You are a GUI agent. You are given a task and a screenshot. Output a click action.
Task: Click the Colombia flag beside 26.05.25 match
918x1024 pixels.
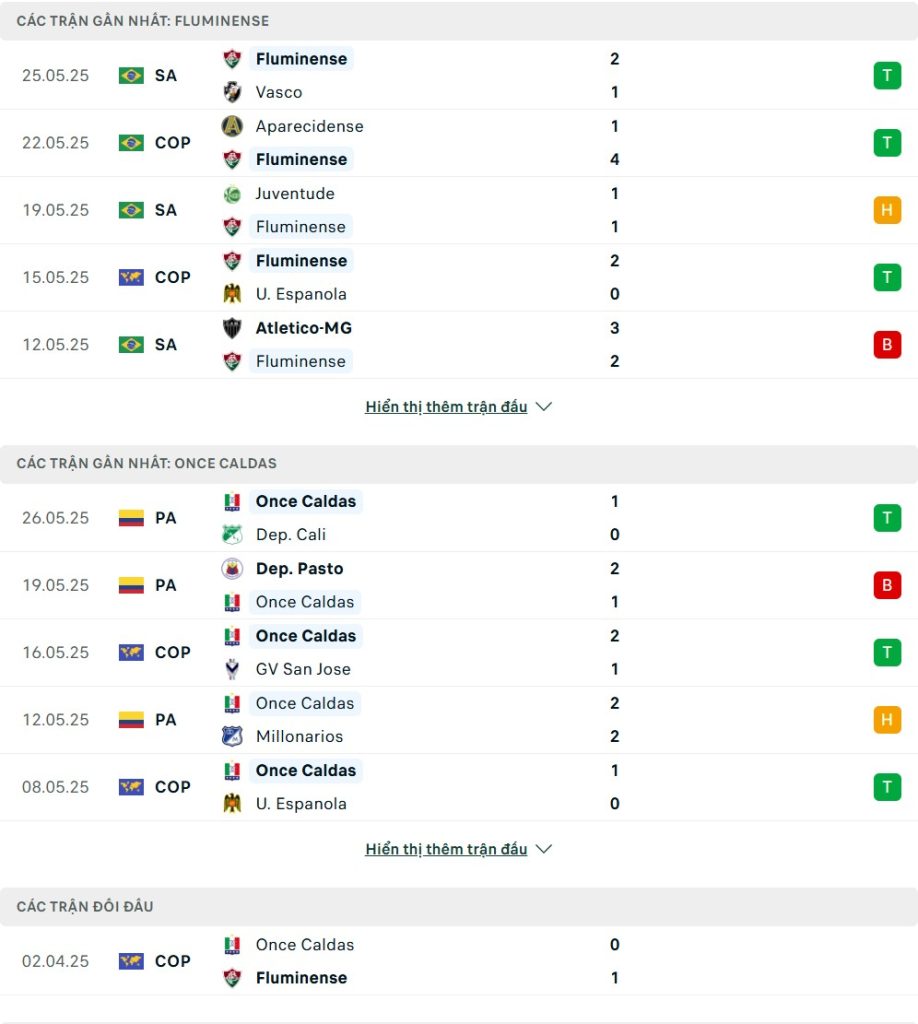pyautogui.click(x=131, y=519)
